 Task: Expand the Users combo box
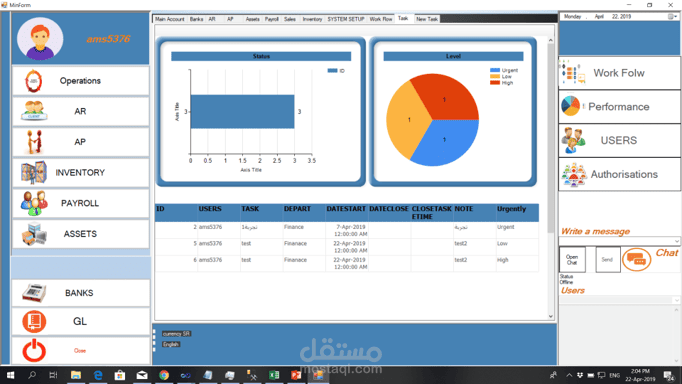pyautogui.click(x=676, y=300)
